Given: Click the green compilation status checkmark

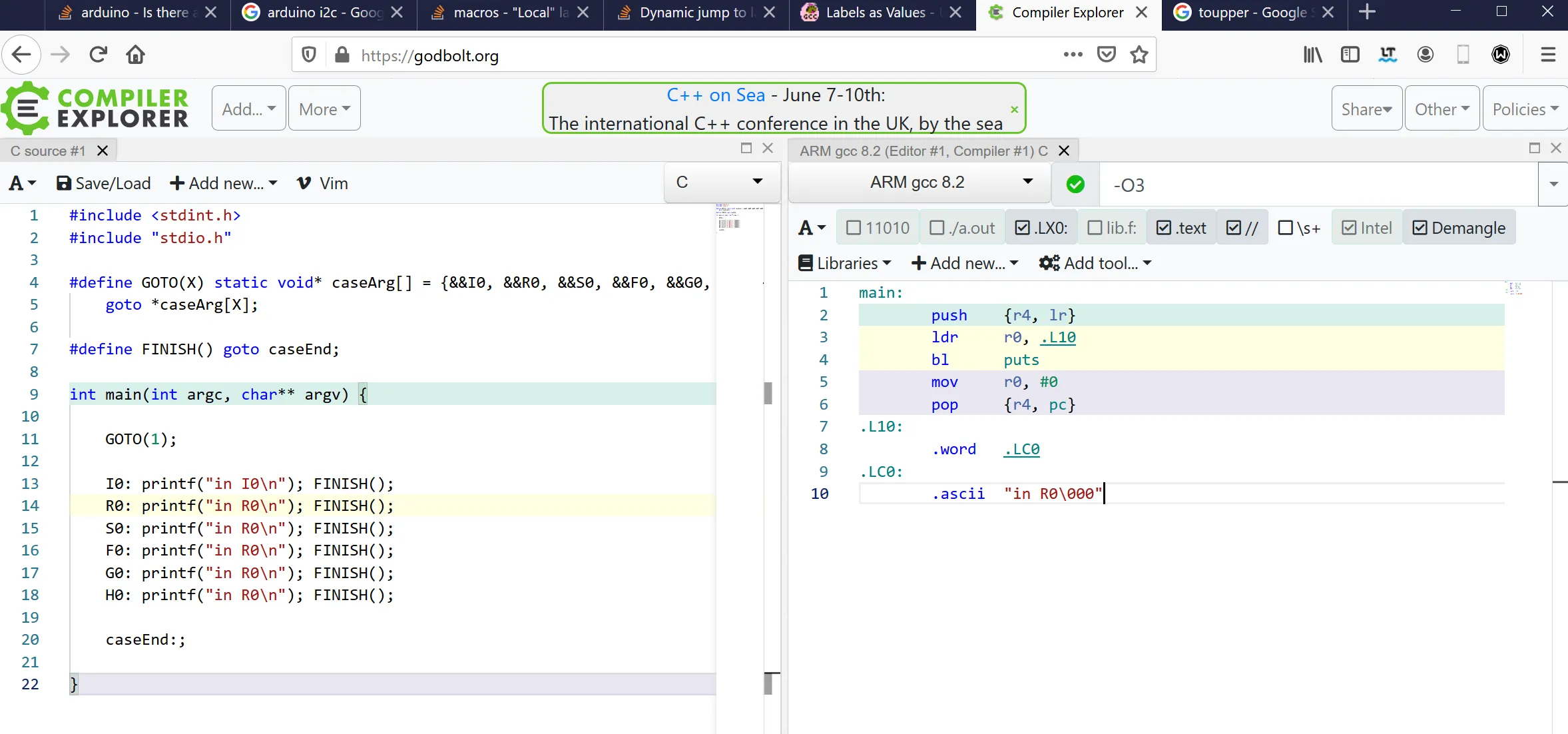Looking at the screenshot, I should click(1075, 184).
